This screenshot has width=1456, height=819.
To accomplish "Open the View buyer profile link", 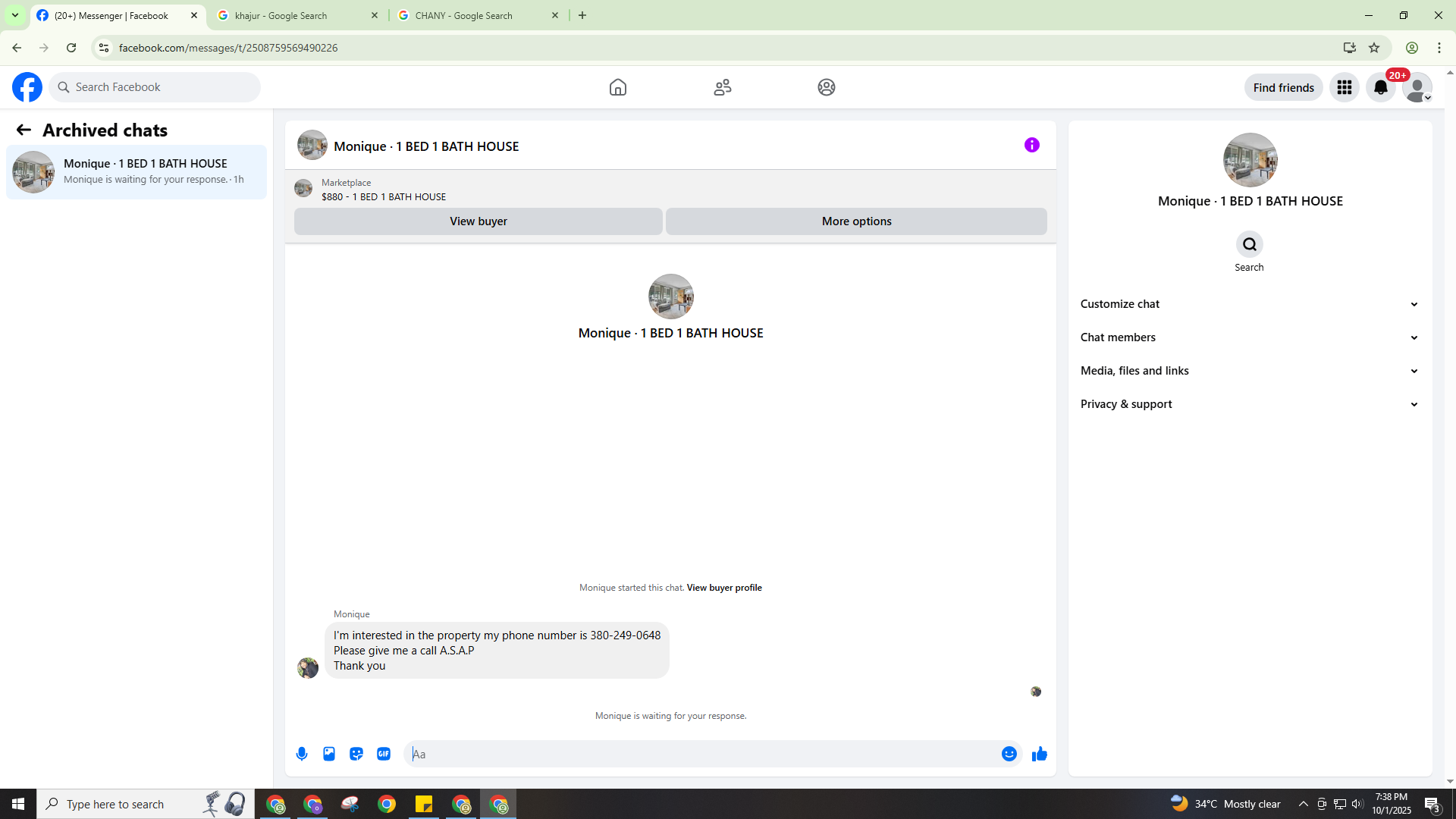I will [x=724, y=588].
